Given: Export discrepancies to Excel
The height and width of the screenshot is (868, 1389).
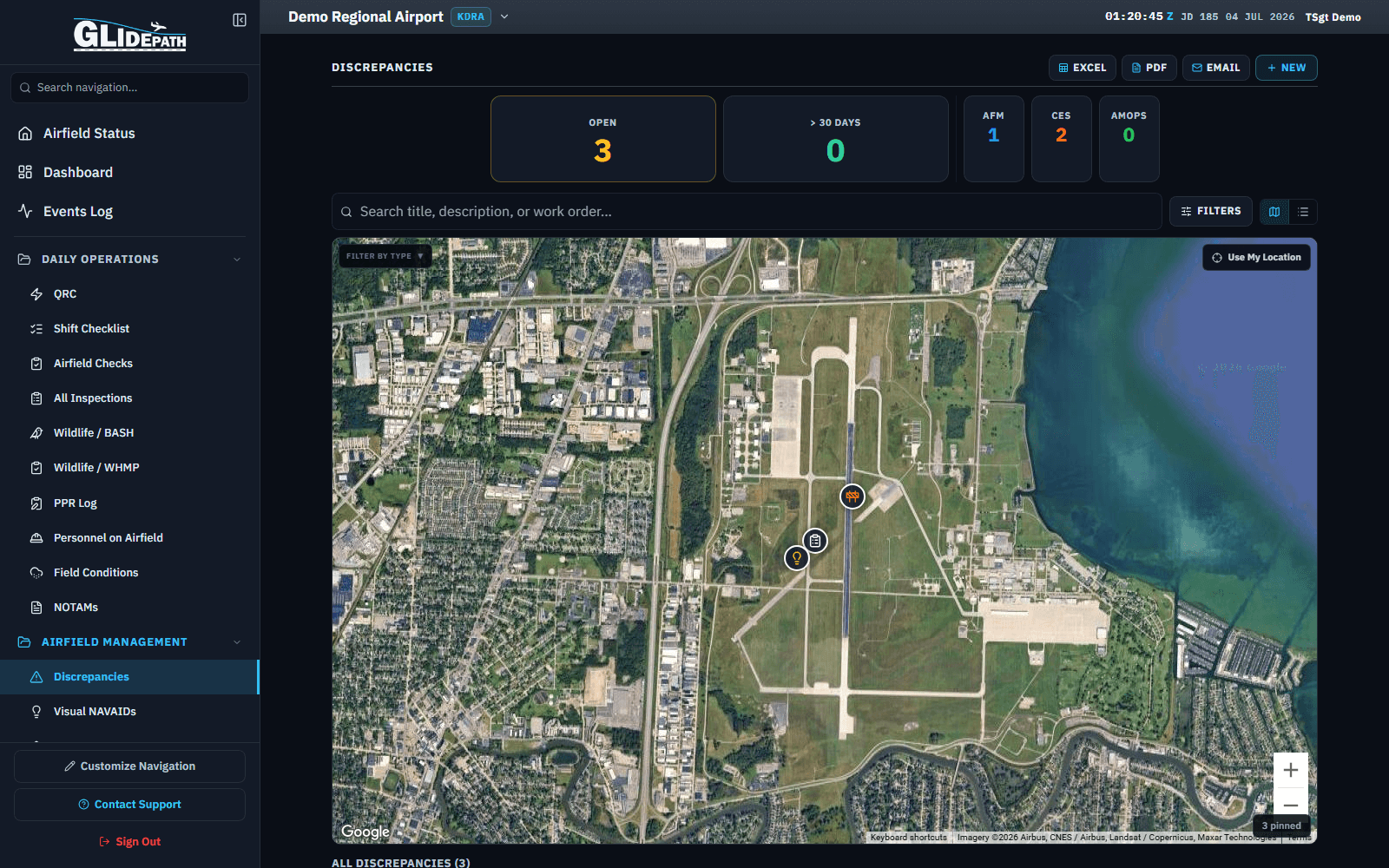Looking at the screenshot, I should tap(1083, 68).
